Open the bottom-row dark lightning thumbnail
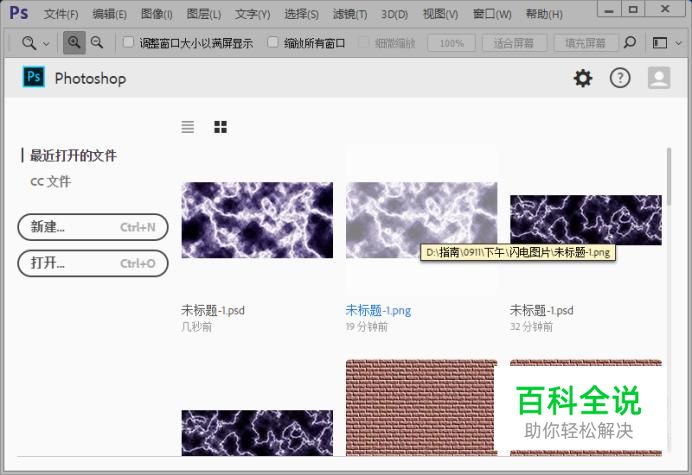 [x=257, y=433]
